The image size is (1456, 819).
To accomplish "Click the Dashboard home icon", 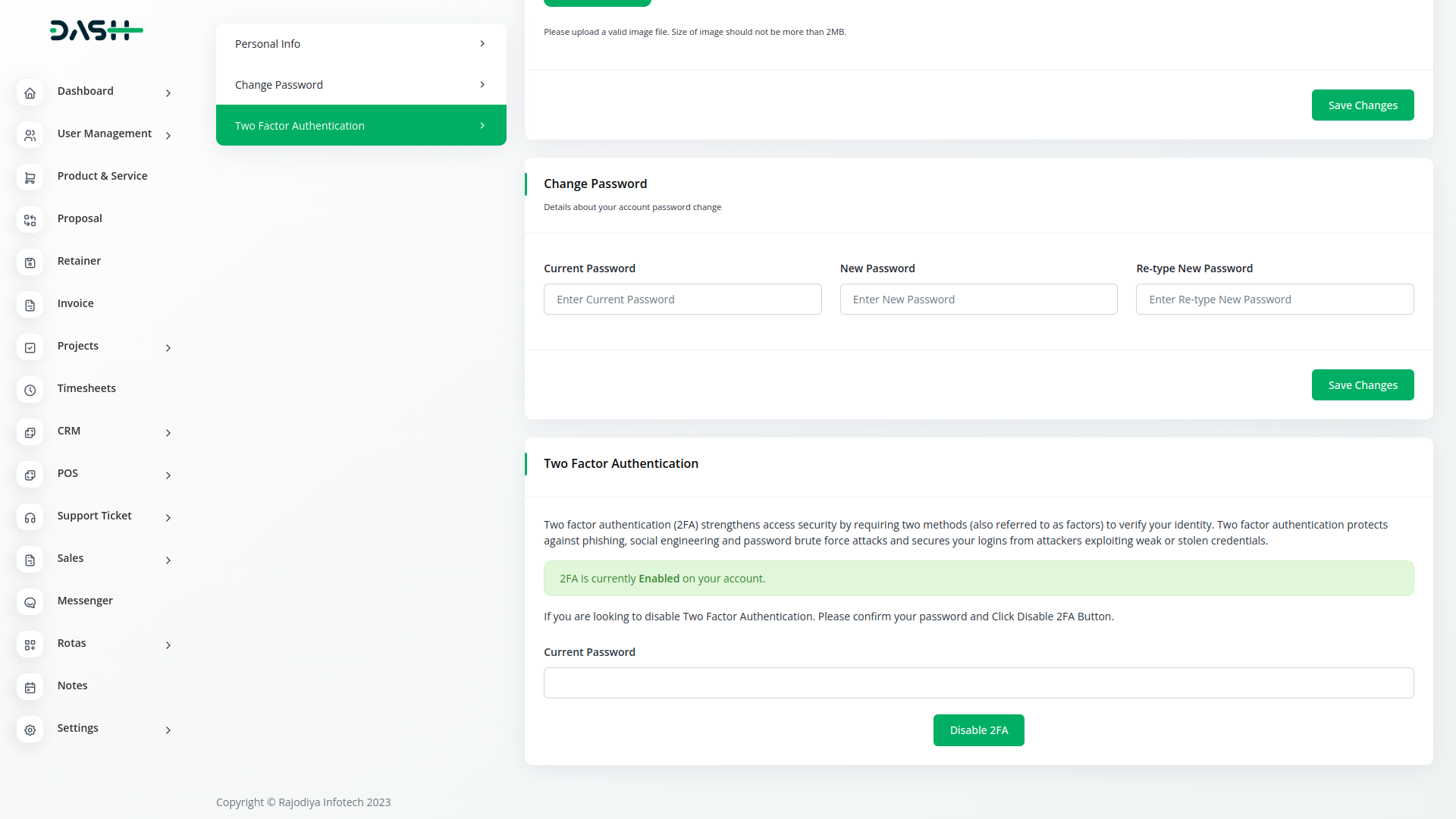I will (30, 93).
